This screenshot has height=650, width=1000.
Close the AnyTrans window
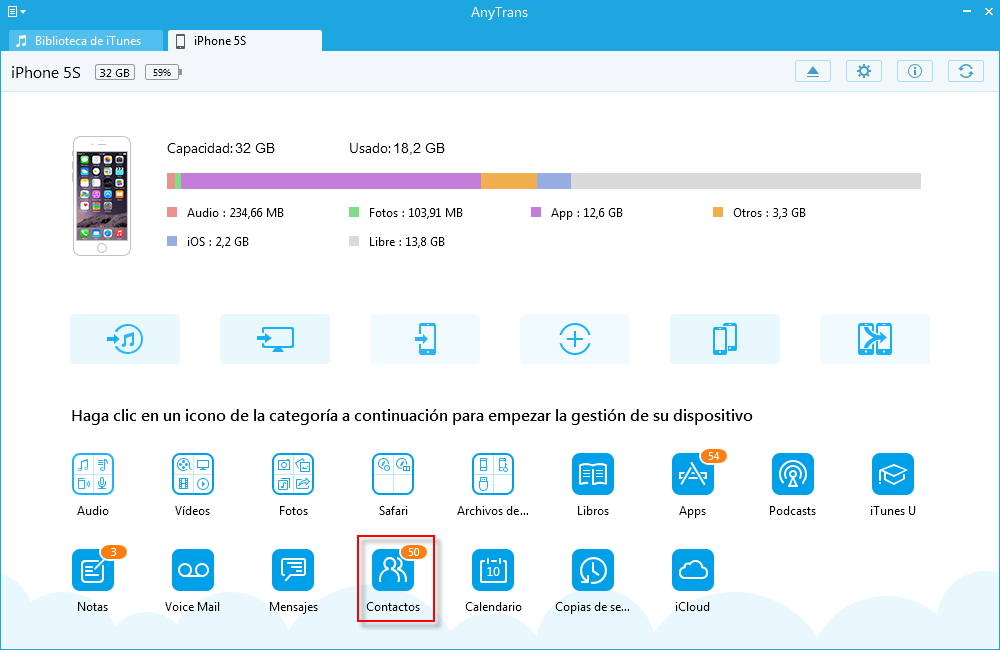pos(988,11)
